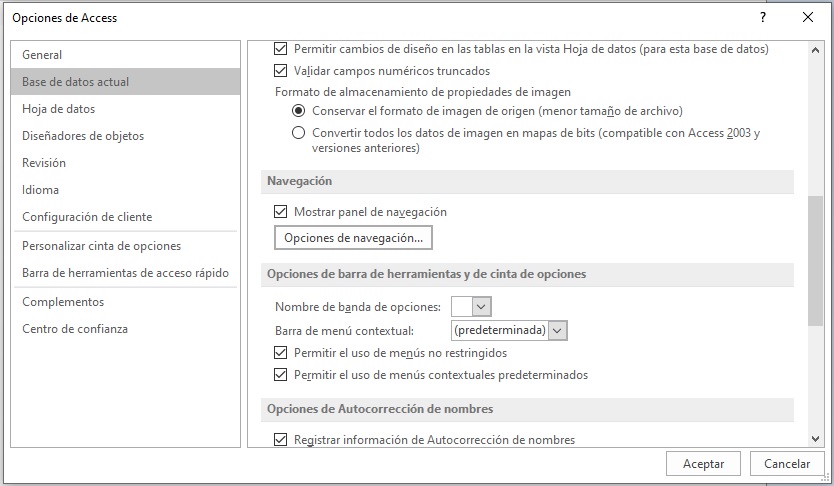
Task: Click Formato de almacenamiento de propiedades label
Action: click(423, 92)
